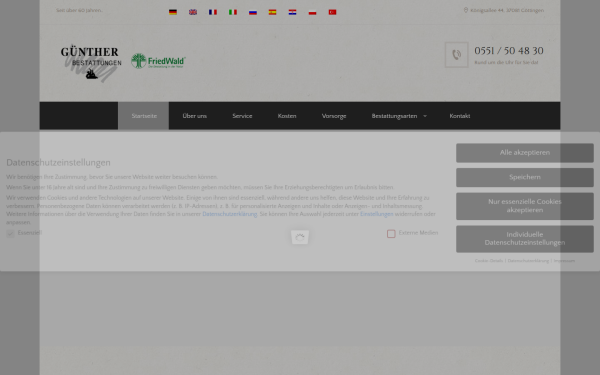Select the Croatian flag language
Image resolution: width=600 pixels, height=375 pixels.
tap(292, 12)
